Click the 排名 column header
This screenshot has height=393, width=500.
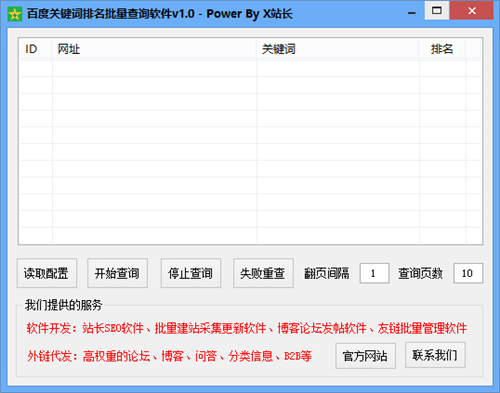(442, 49)
